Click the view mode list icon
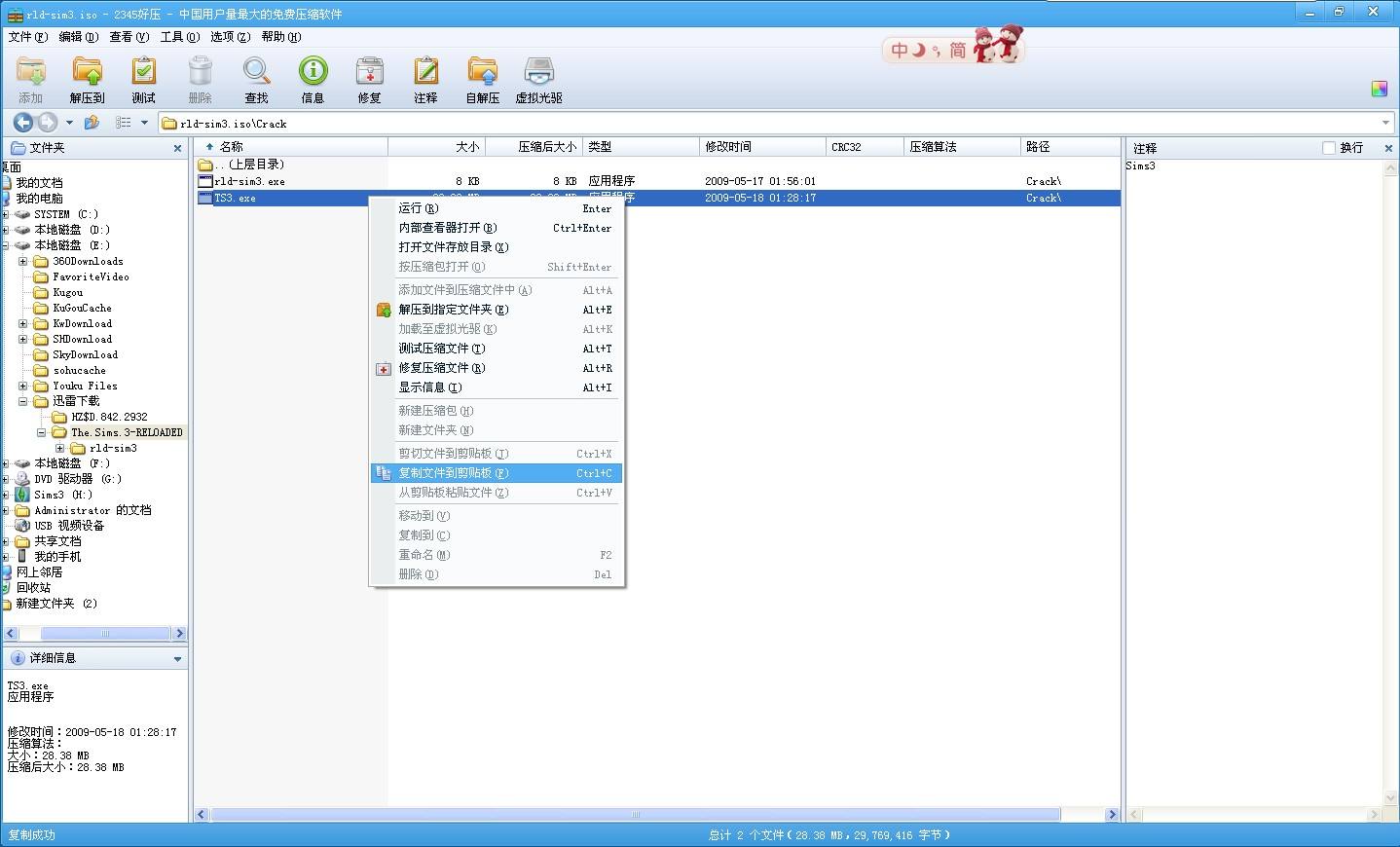This screenshot has height=847, width=1400. pos(124,123)
